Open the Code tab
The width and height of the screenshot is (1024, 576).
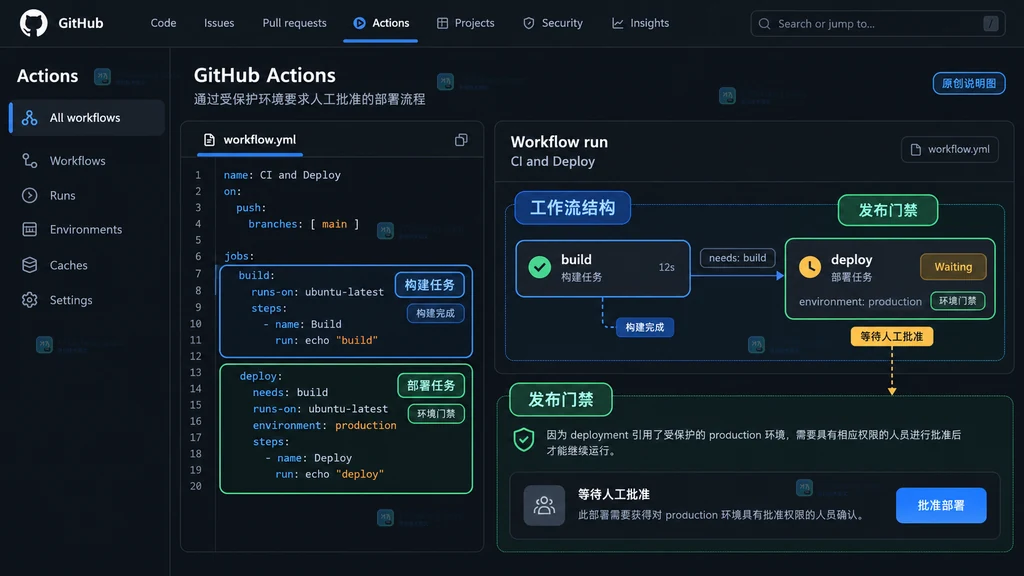[x=163, y=23]
